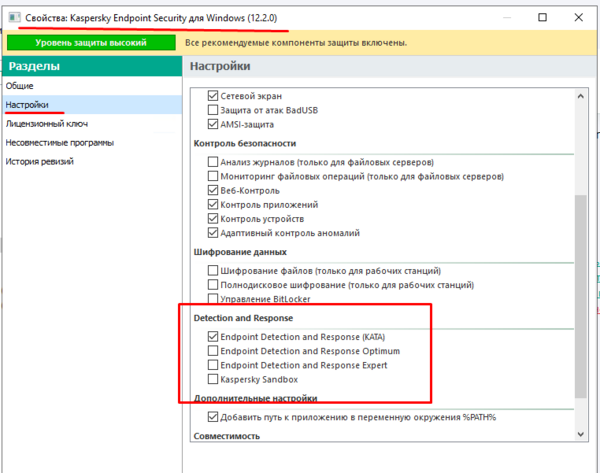Enable Шифрование файлов checkbox
The image size is (600, 473).
click(x=213, y=271)
